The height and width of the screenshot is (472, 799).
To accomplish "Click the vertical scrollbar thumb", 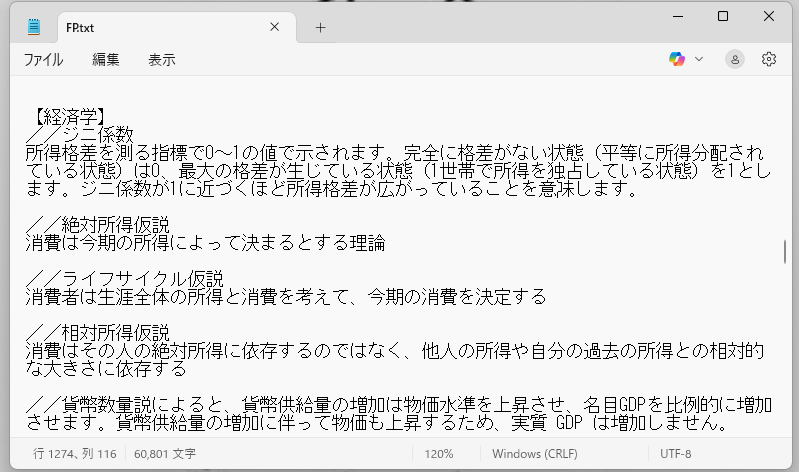I will 785,249.
